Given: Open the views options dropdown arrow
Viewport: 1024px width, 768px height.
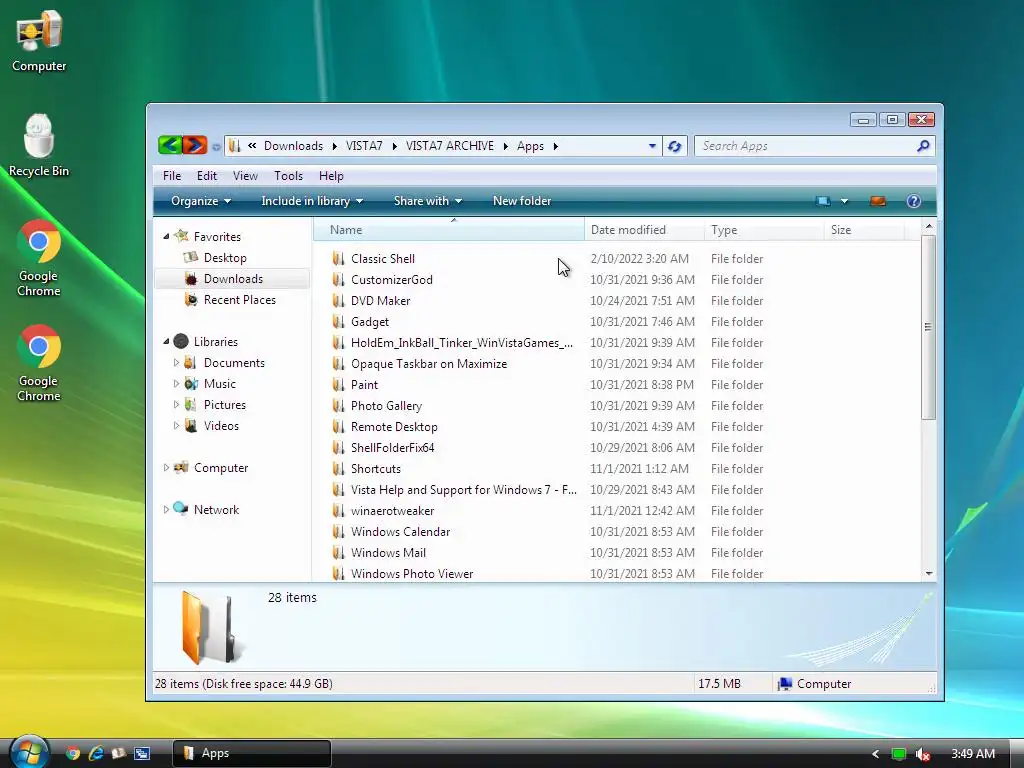Looking at the screenshot, I should click(844, 201).
